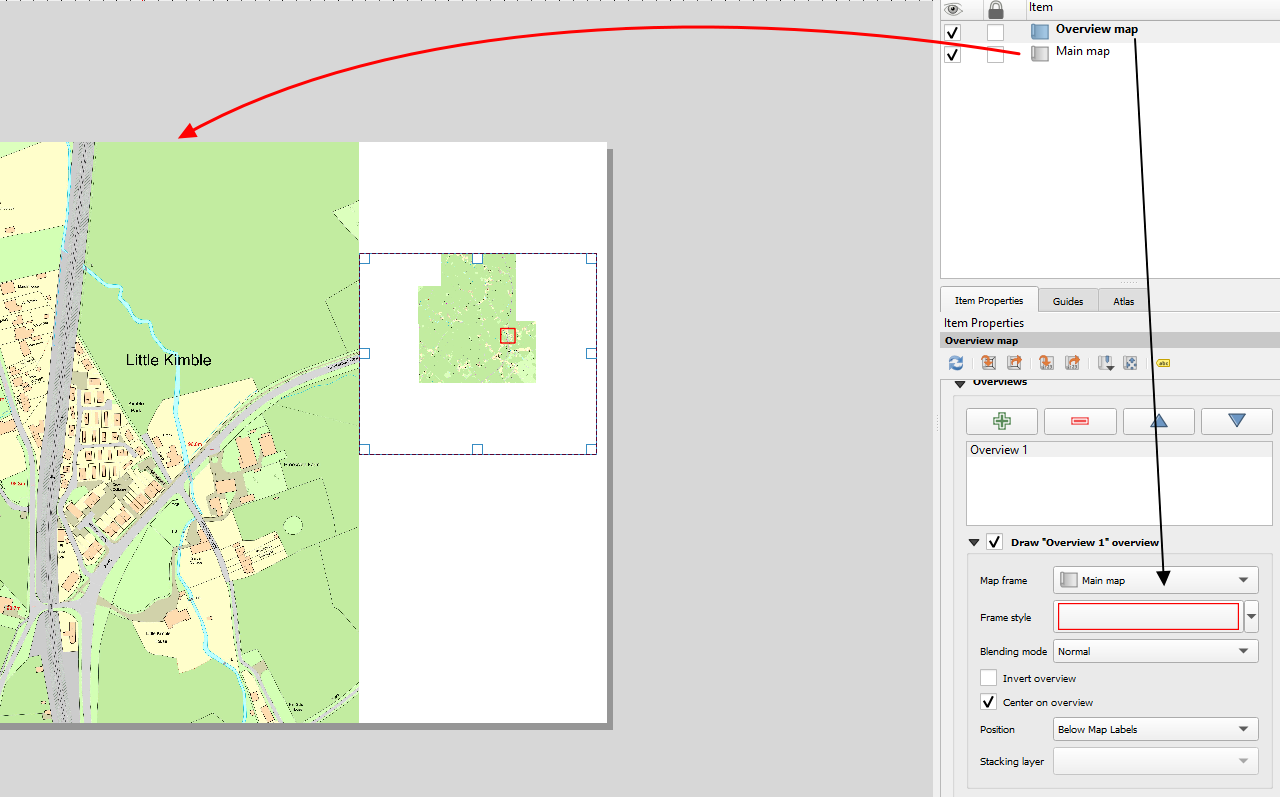The height and width of the screenshot is (797, 1280).
Task: Open labeling settings yellow abc icon
Action: tap(1163, 363)
